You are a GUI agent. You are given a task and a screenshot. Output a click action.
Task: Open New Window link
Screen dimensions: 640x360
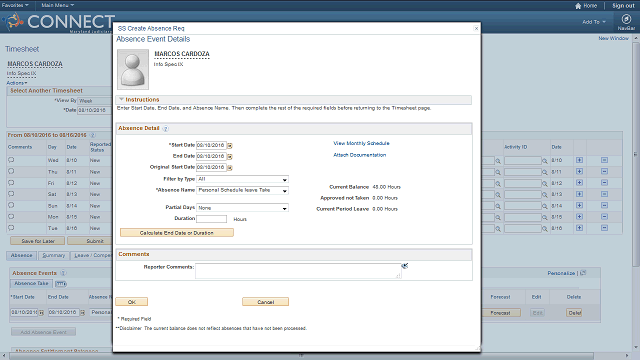pos(613,38)
